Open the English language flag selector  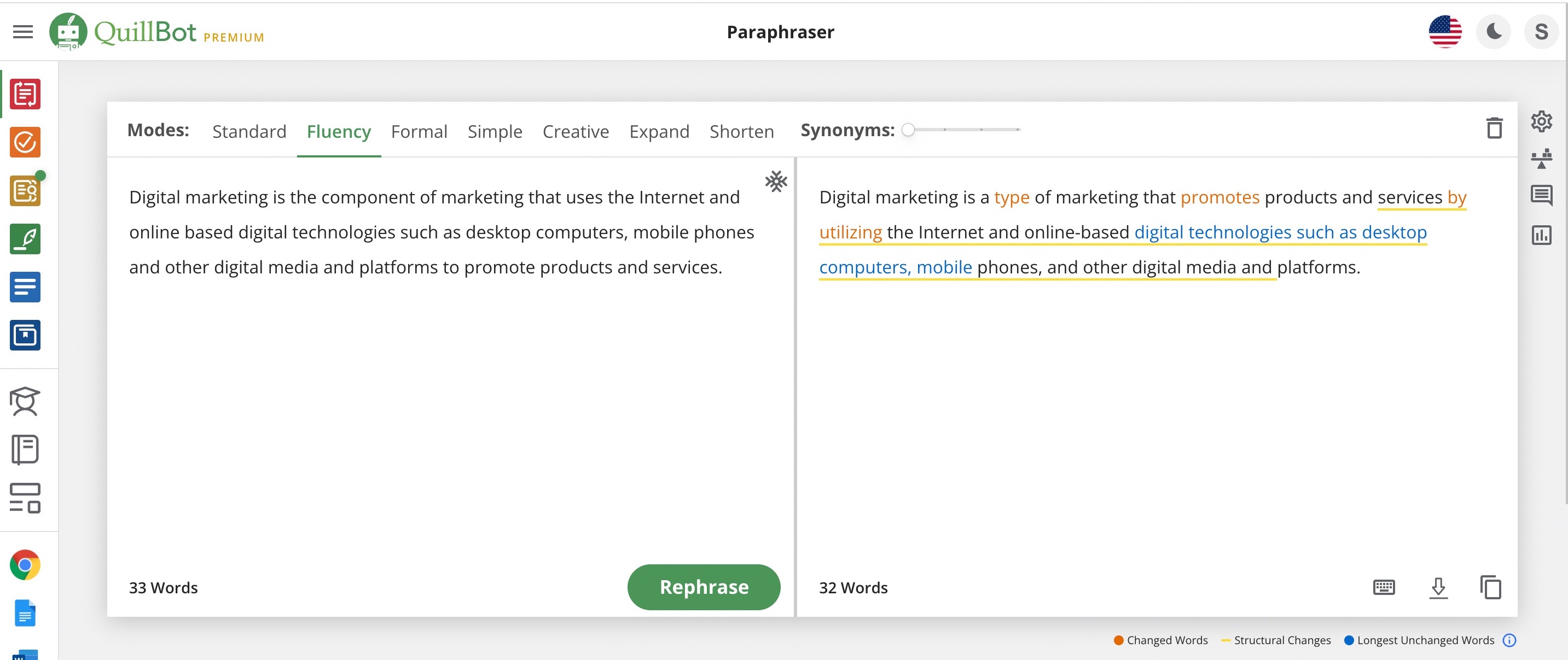pos(1445,31)
